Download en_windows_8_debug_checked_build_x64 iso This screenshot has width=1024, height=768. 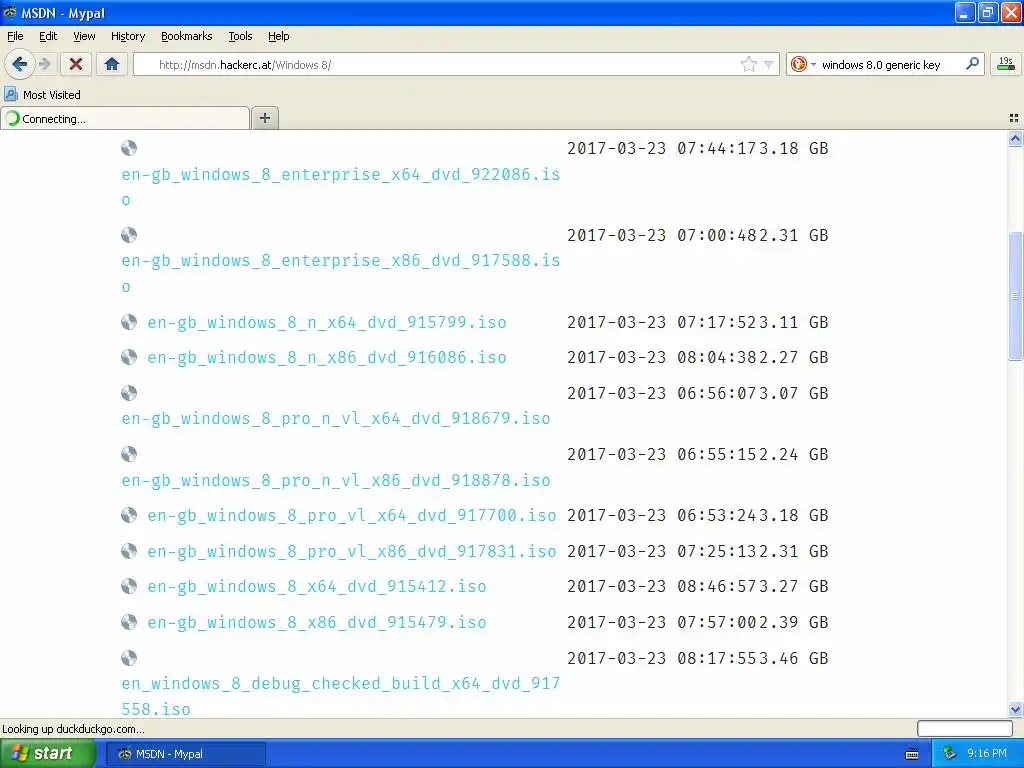340,696
